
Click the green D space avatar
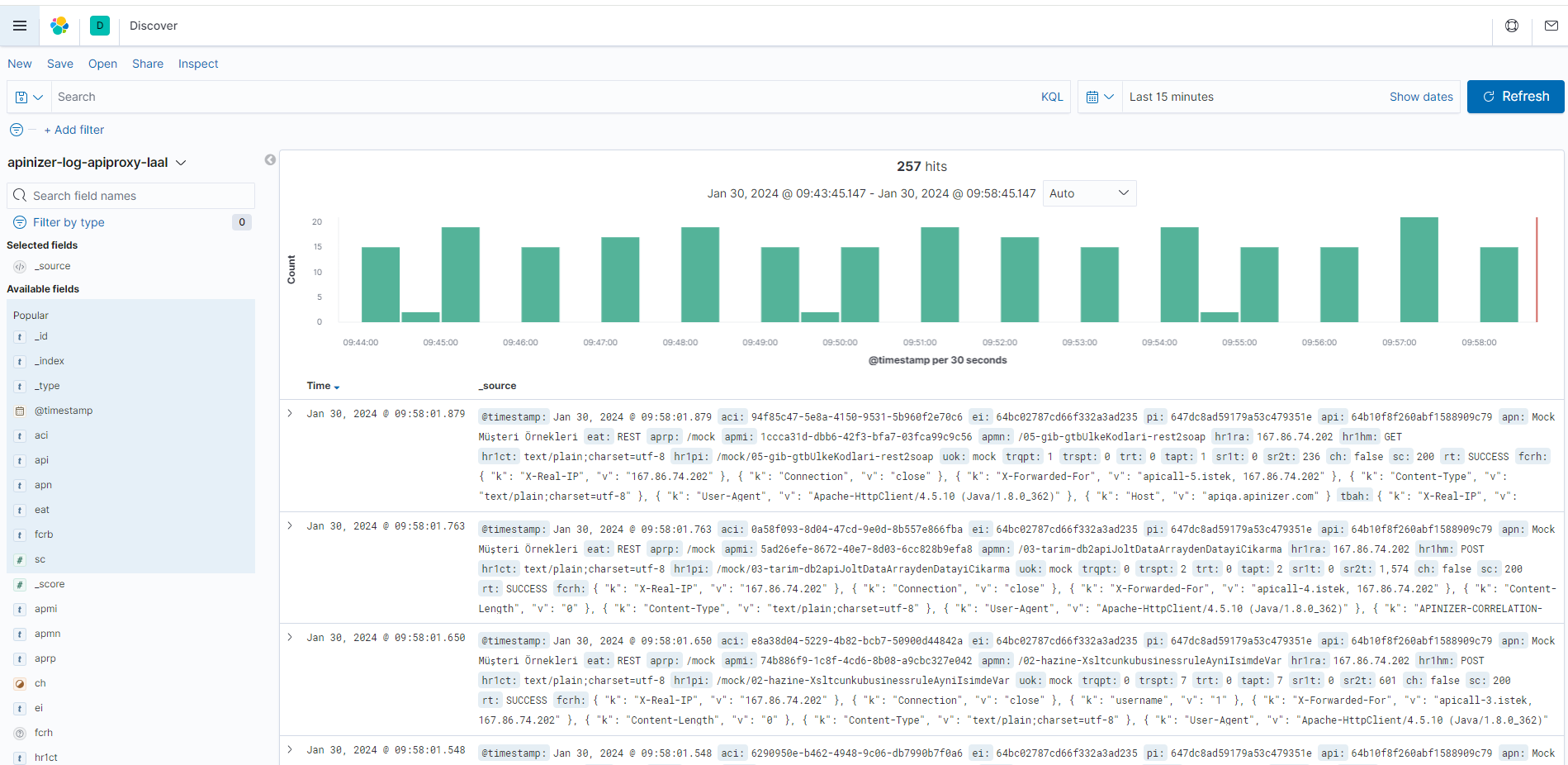[100, 26]
